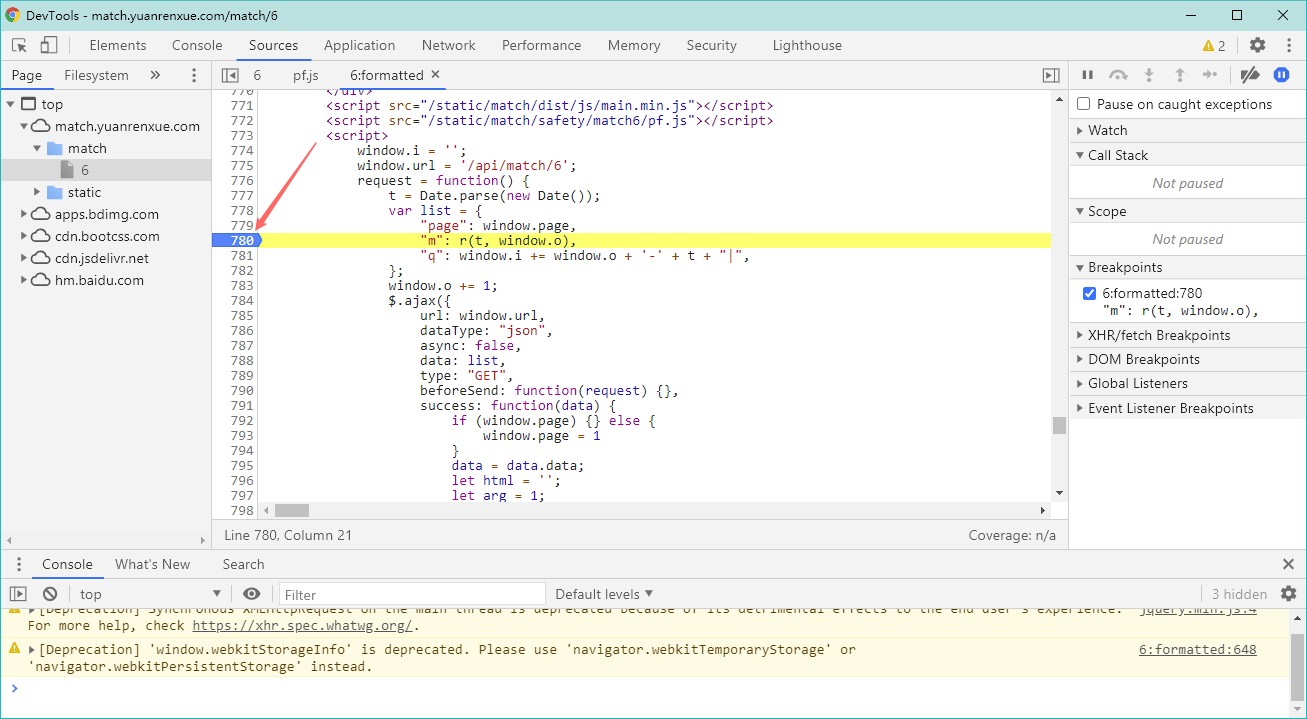
Task: Click the code editor horizontal scrollbar thumb
Action: pos(292,510)
